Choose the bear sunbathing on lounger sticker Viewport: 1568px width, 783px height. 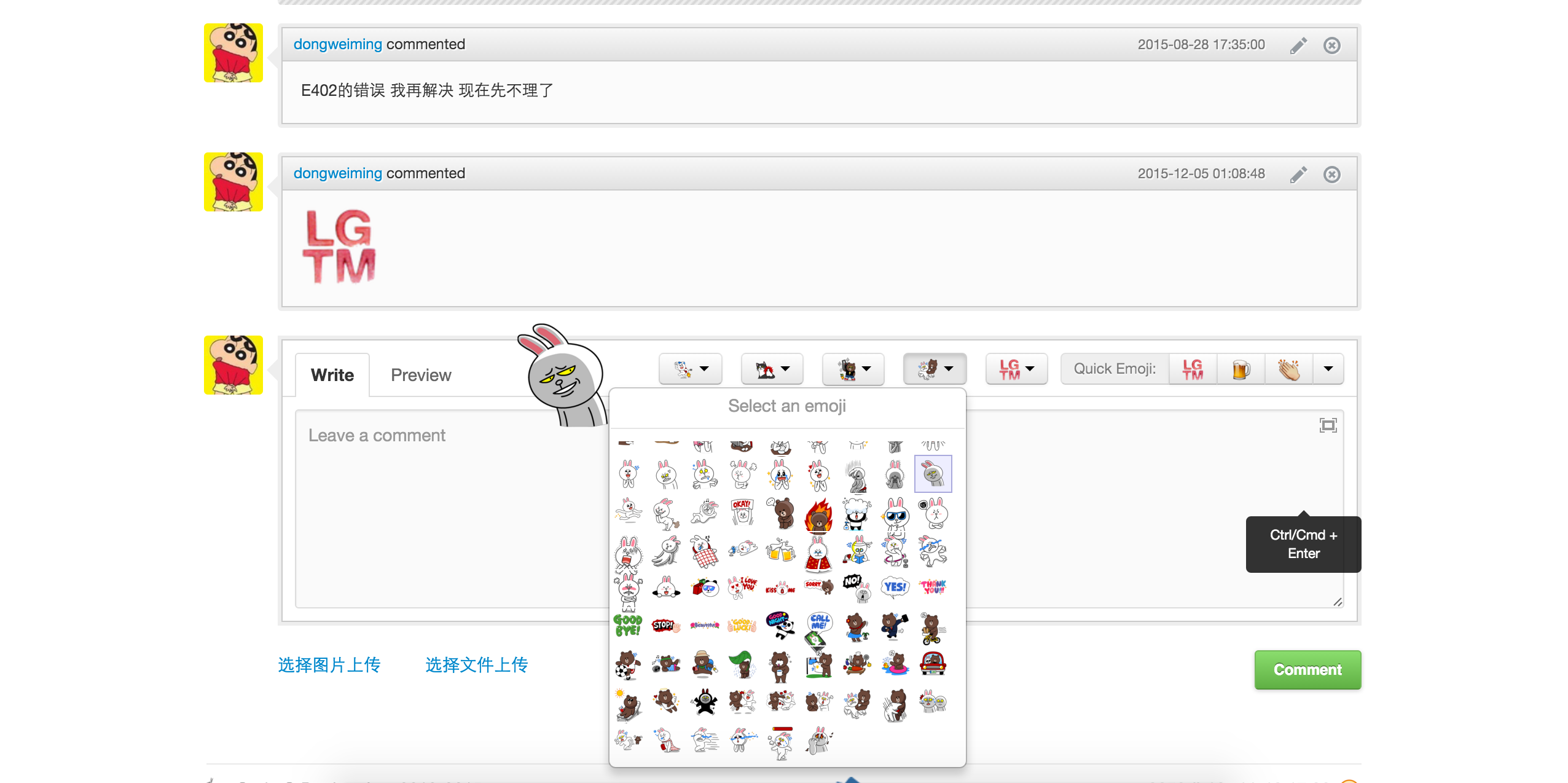[628, 704]
